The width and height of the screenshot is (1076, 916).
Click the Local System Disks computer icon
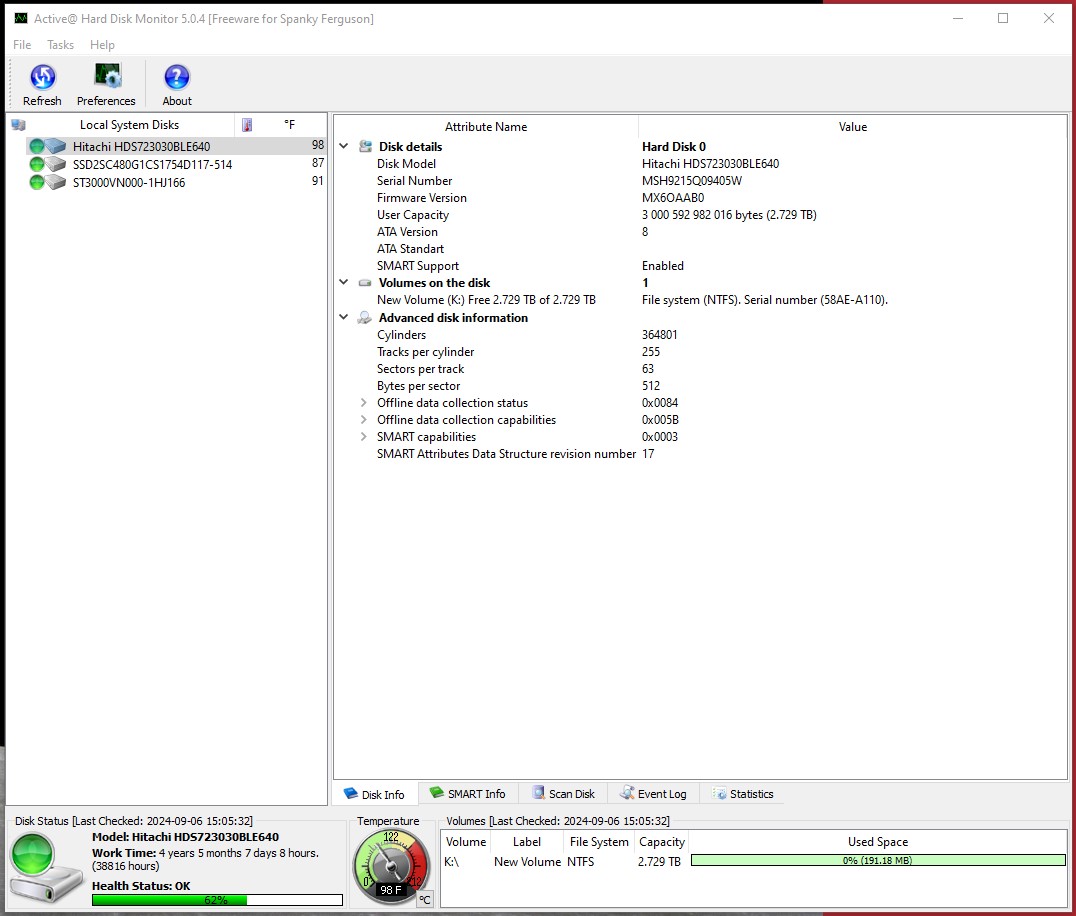pos(19,125)
